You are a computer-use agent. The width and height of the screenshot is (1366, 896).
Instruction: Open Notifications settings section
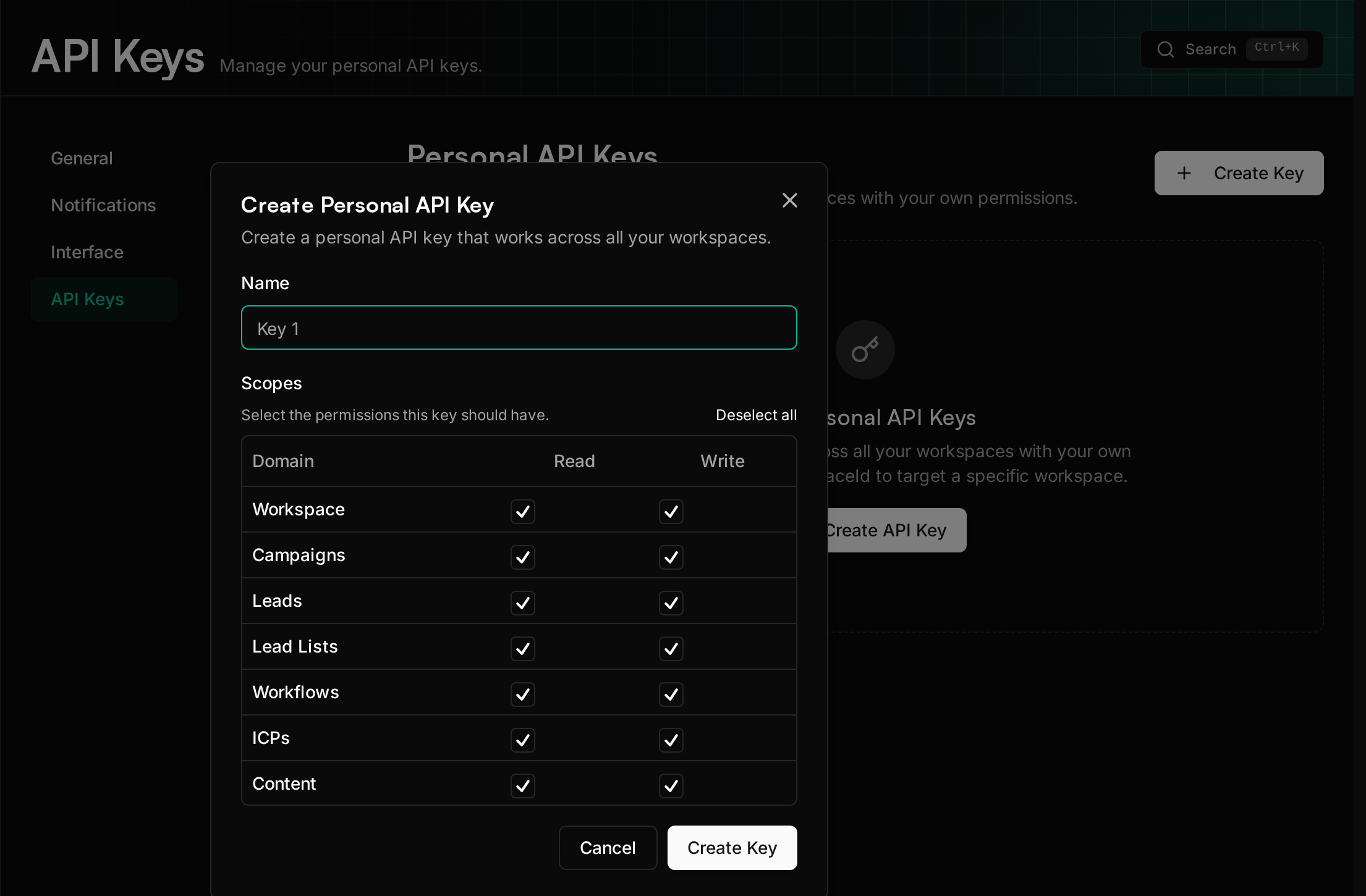click(104, 205)
